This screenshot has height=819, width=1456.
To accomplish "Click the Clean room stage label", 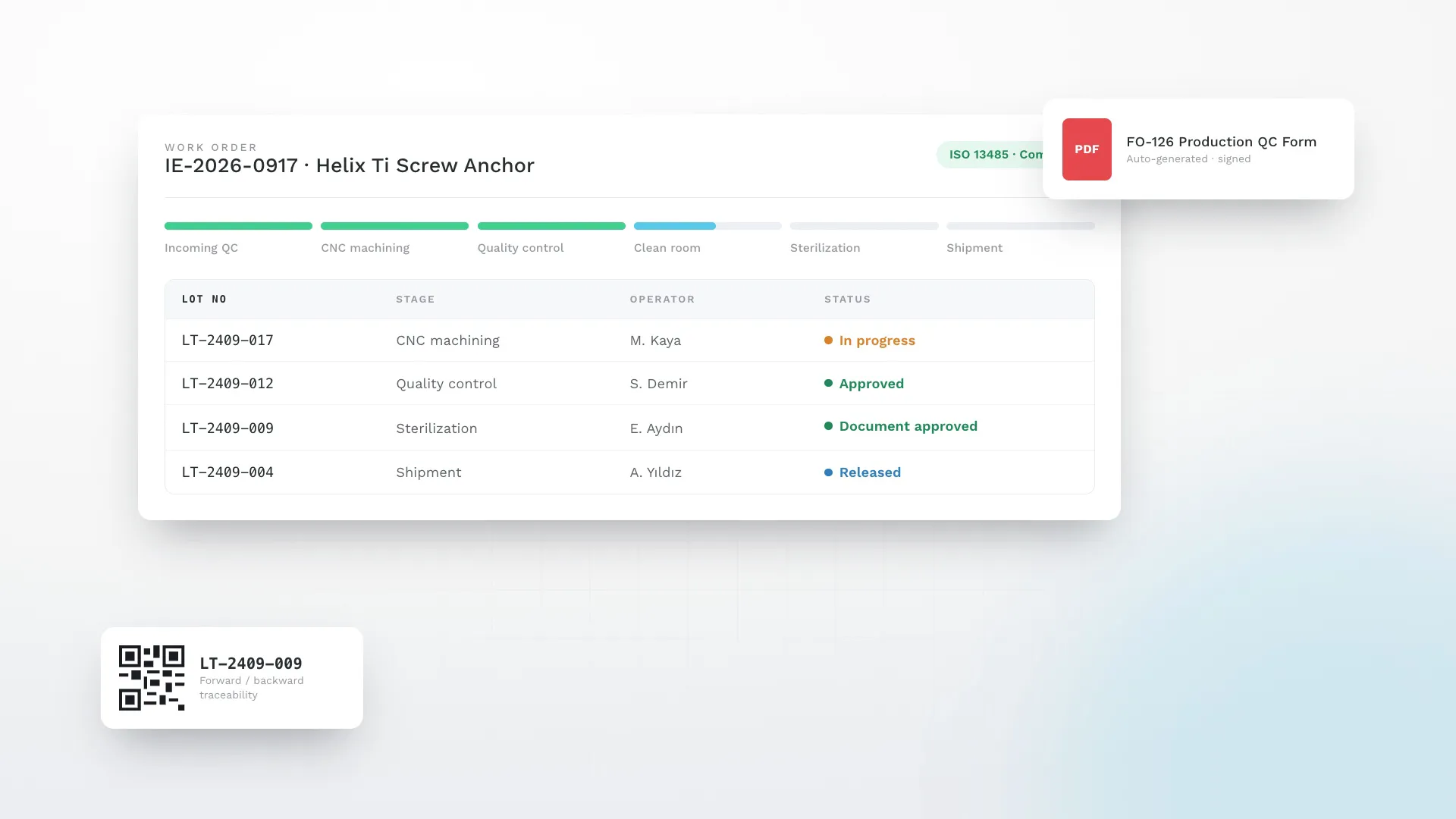I will pos(667,248).
